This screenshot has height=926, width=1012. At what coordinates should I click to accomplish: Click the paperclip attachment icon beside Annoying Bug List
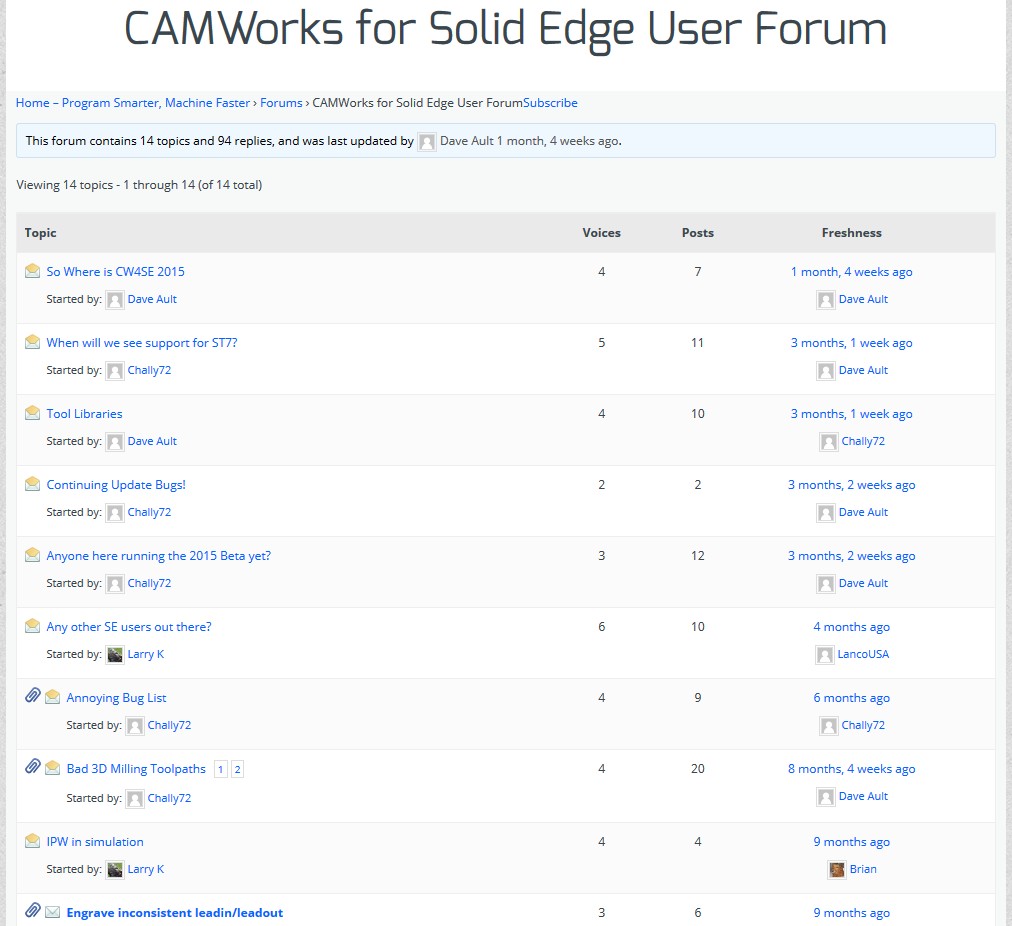point(33,697)
